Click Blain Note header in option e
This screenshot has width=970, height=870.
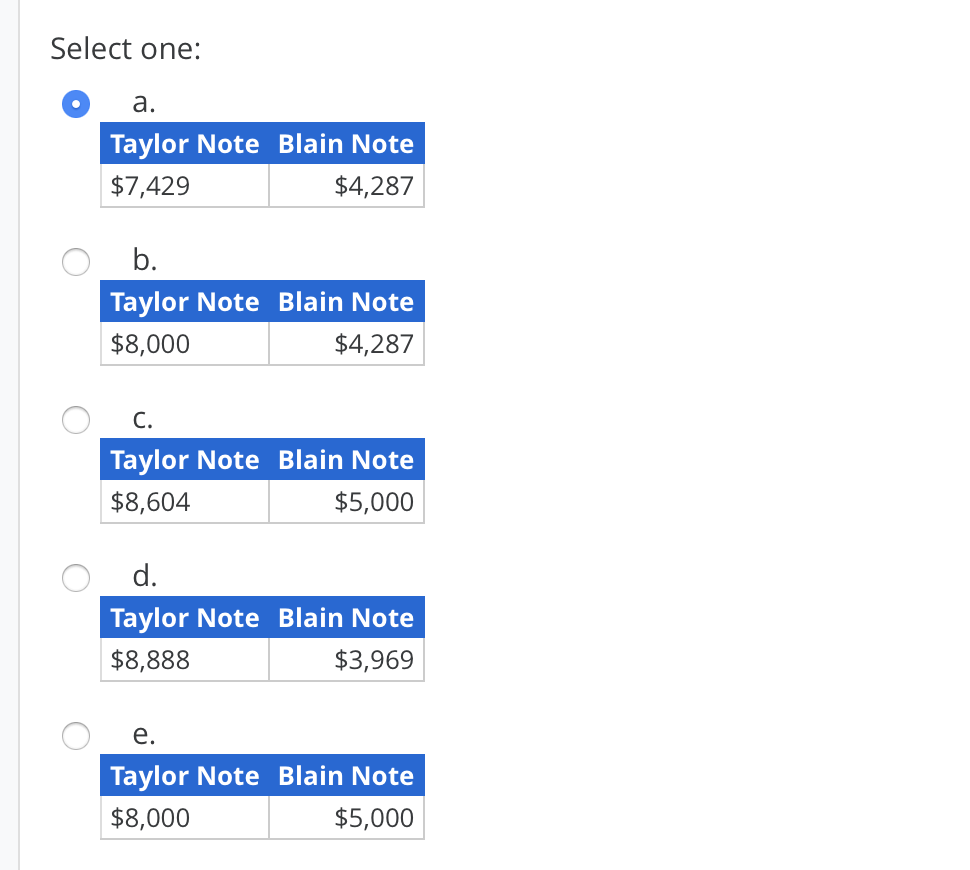[x=346, y=776]
